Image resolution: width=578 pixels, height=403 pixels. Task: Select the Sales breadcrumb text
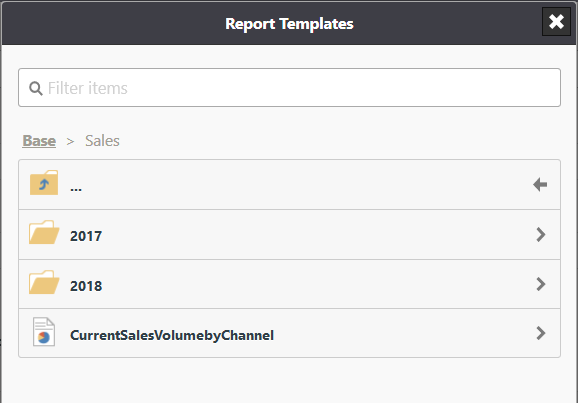(102, 140)
